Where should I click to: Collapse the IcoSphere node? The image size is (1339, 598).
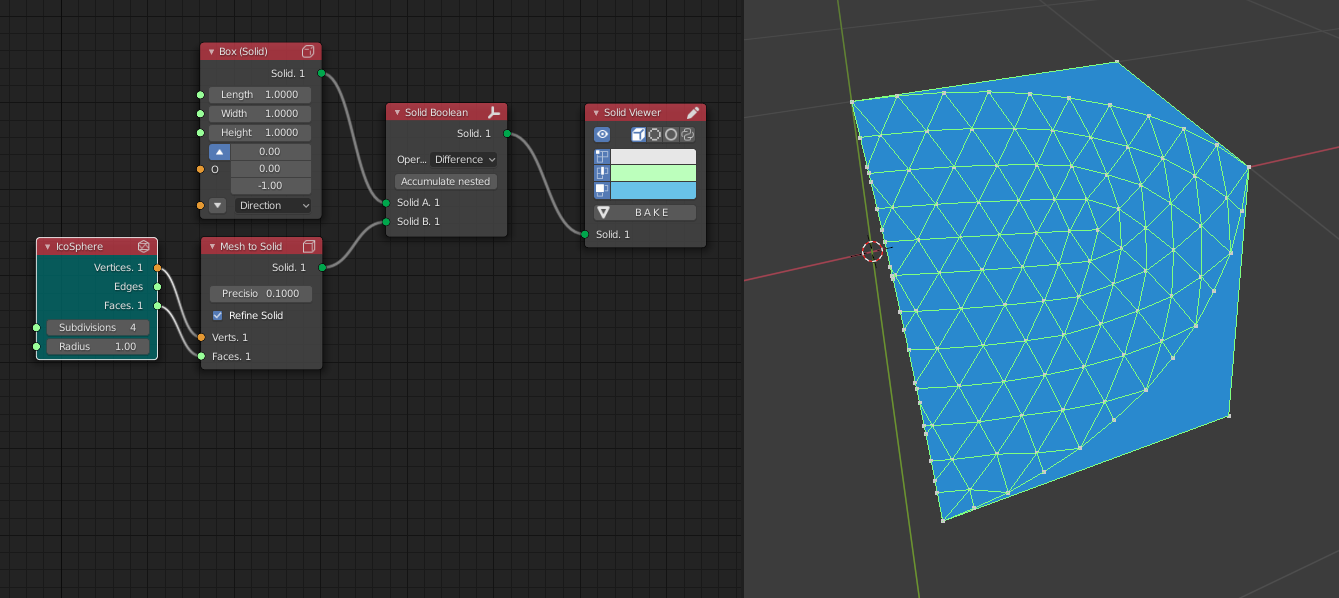coord(47,246)
